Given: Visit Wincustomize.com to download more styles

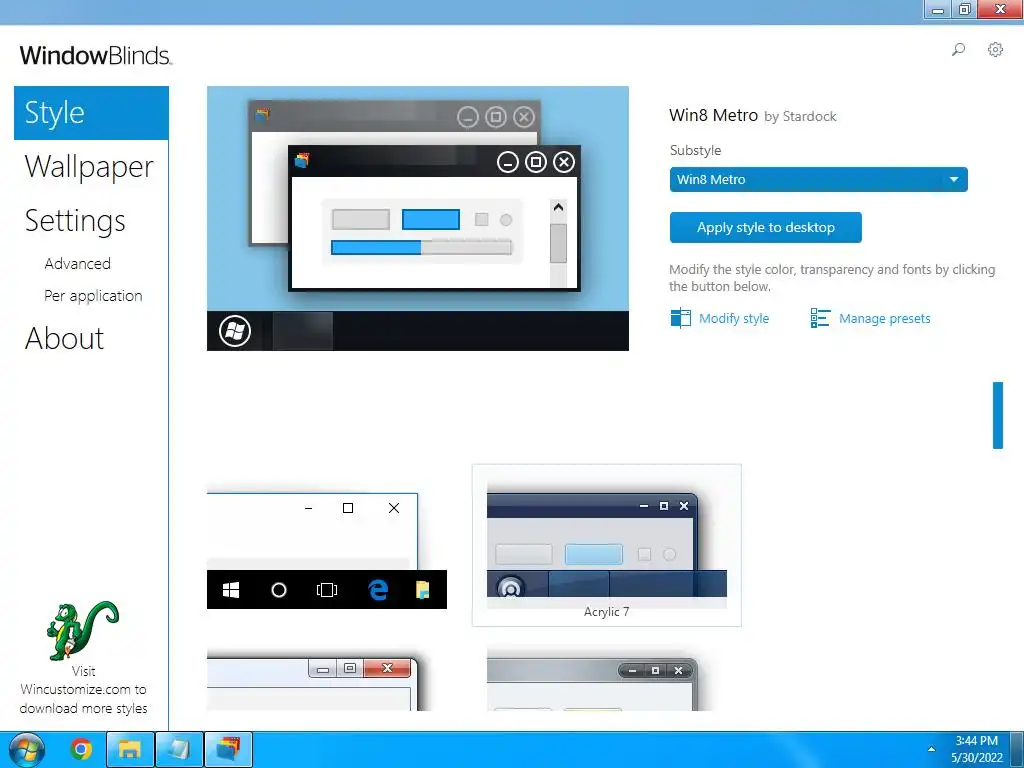Looking at the screenshot, I should 84,690.
